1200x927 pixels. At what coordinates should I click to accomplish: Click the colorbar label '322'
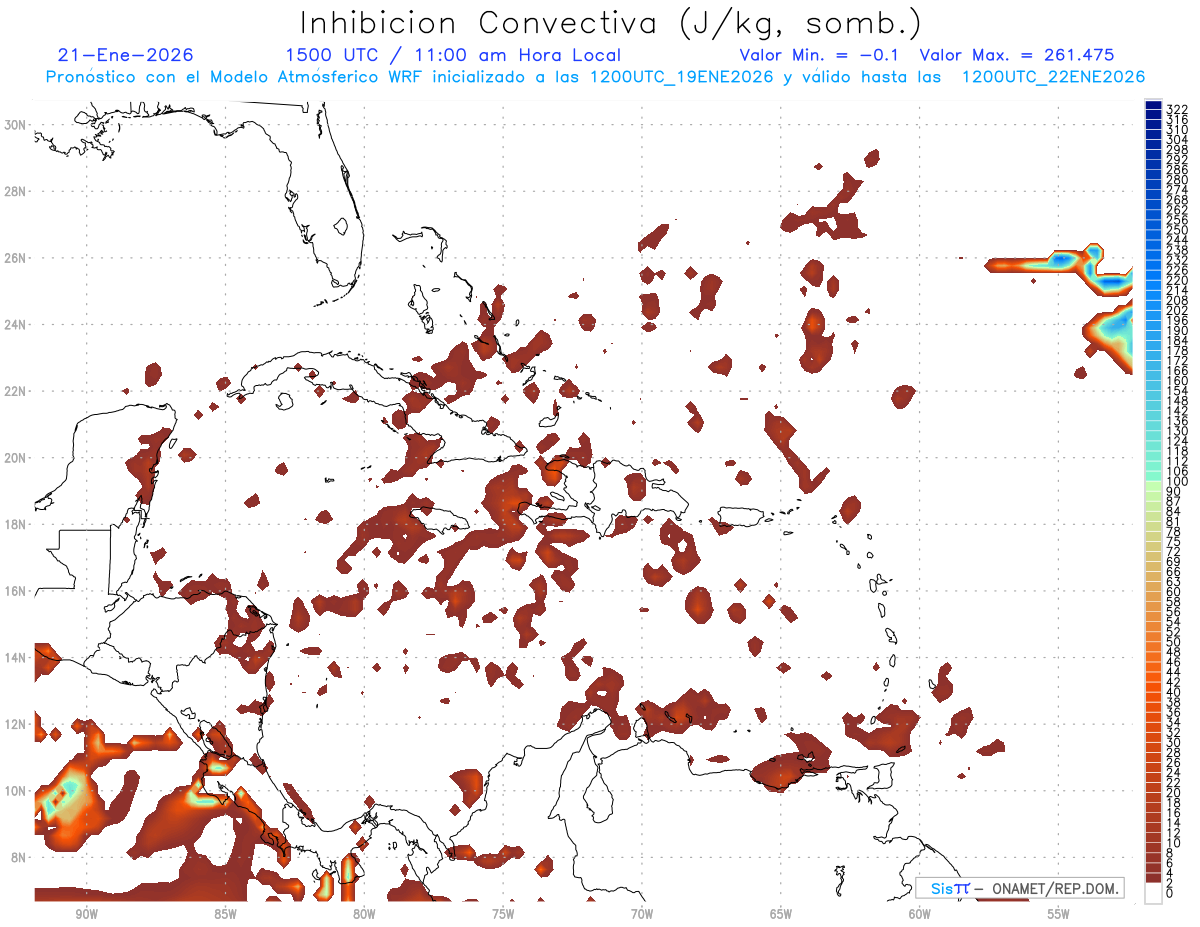point(1177,109)
